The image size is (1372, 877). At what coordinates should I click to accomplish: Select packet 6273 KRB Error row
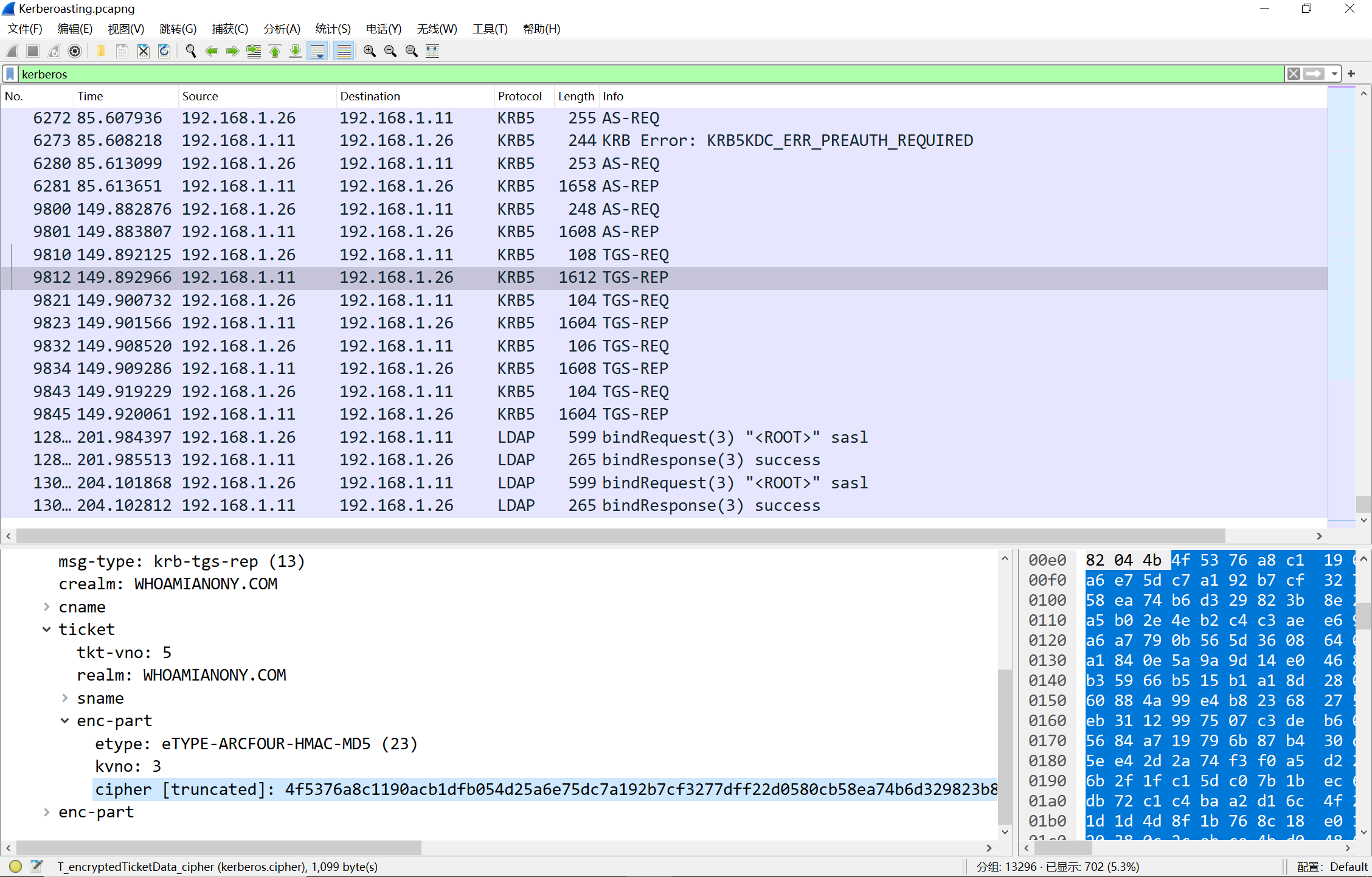click(663, 140)
